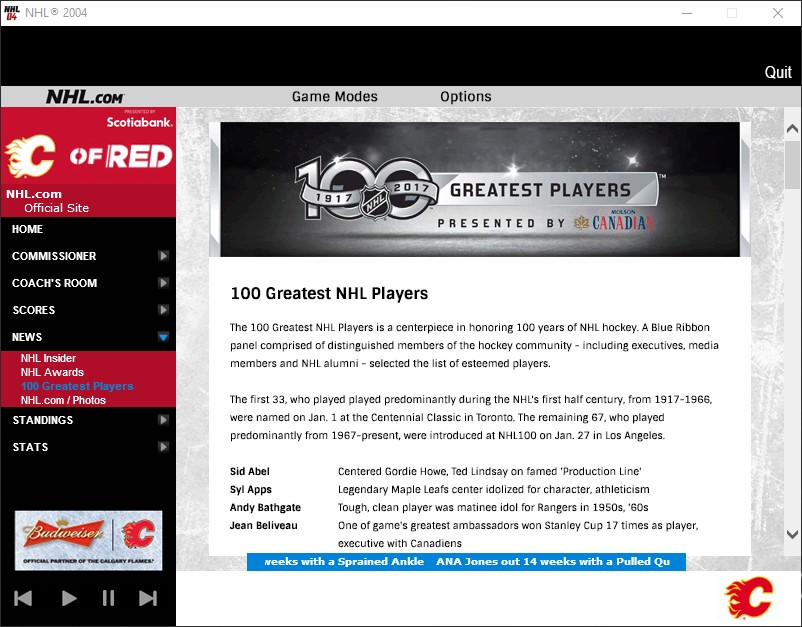Screen dimensions: 802x627
Task: Expand the Commissioner menu arrow
Action: (x=163, y=256)
